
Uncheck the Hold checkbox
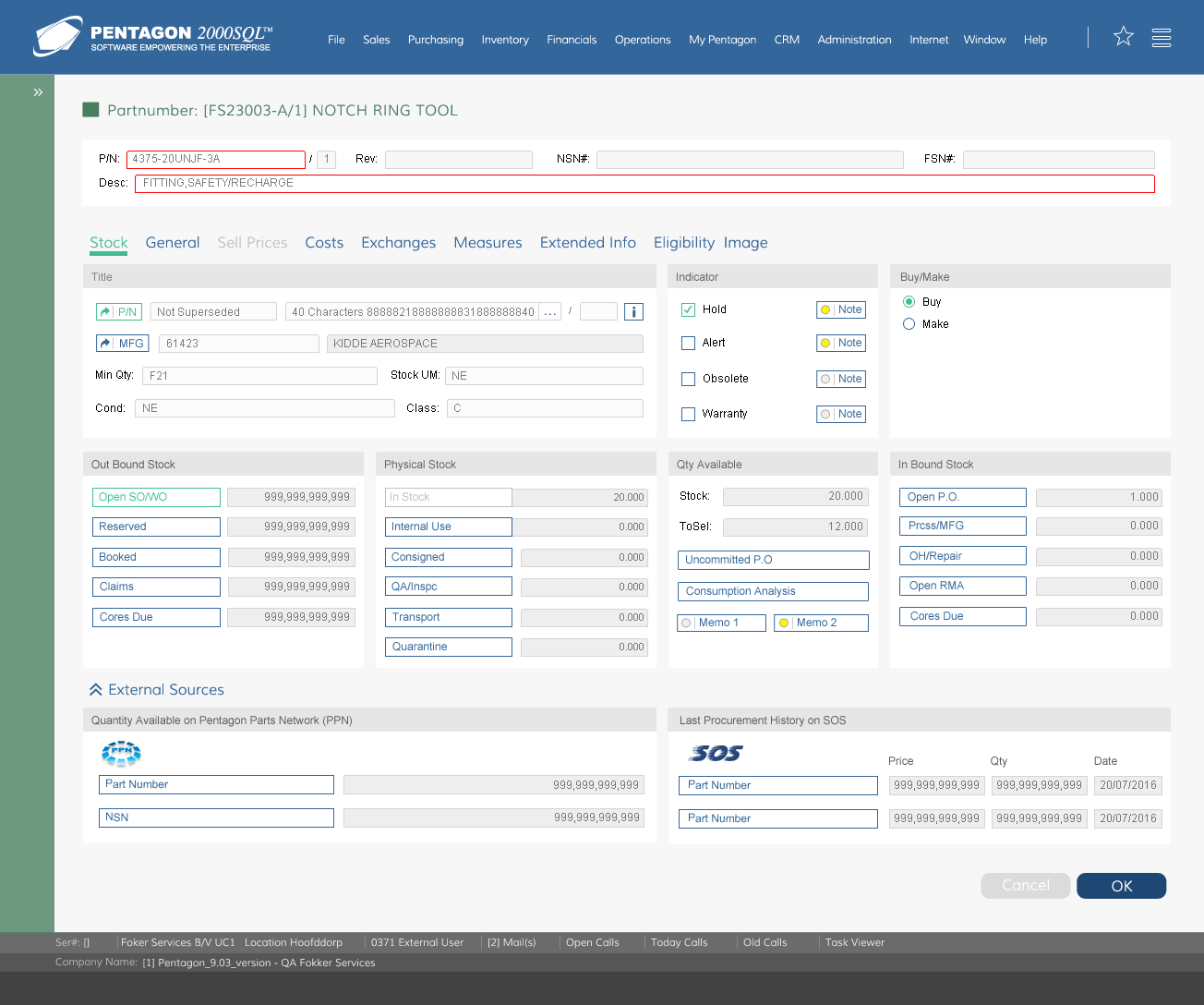pos(688,309)
